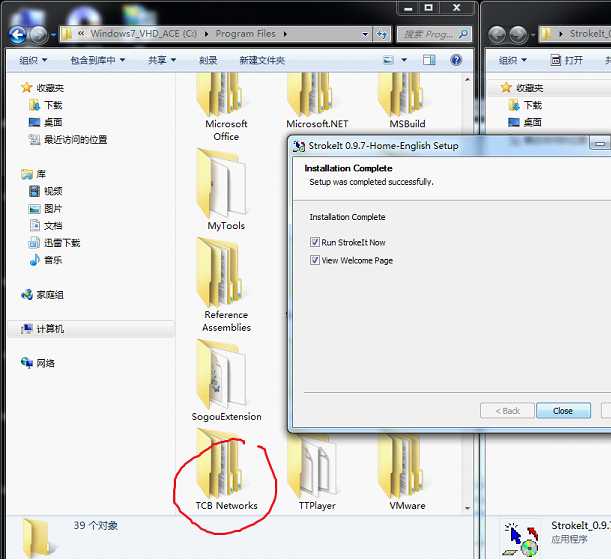Expand the chevron after Program Files in address bar
611x560 pixels.
pyautogui.click(x=285, y=34)
